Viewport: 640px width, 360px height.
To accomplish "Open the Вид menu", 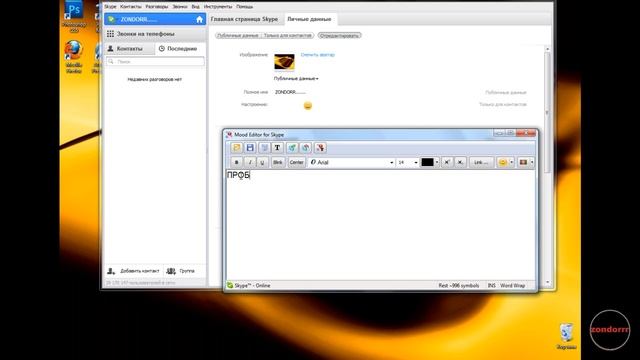I will click(196, 7).
